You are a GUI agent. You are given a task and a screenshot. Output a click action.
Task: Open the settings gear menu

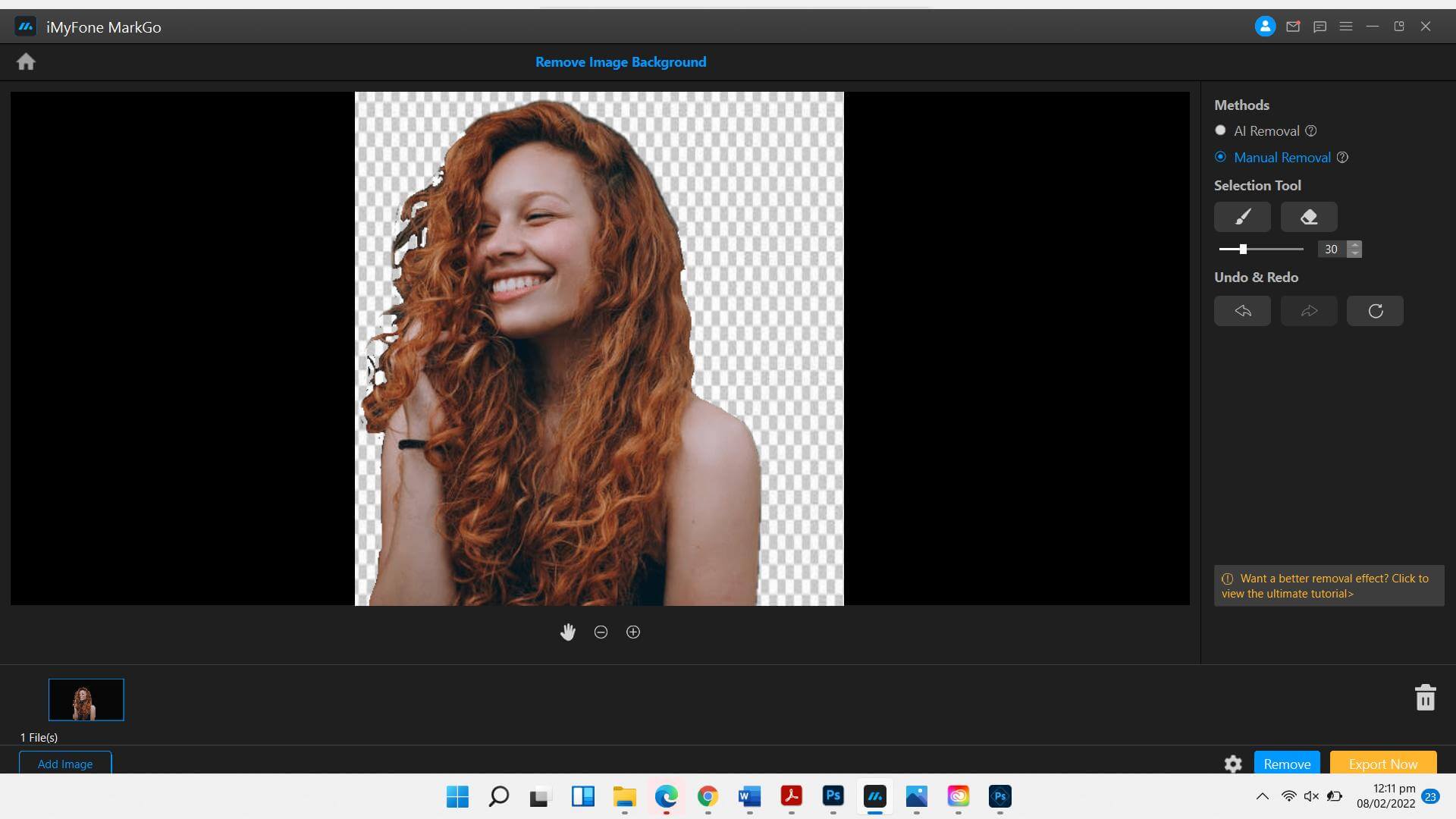1233,763
